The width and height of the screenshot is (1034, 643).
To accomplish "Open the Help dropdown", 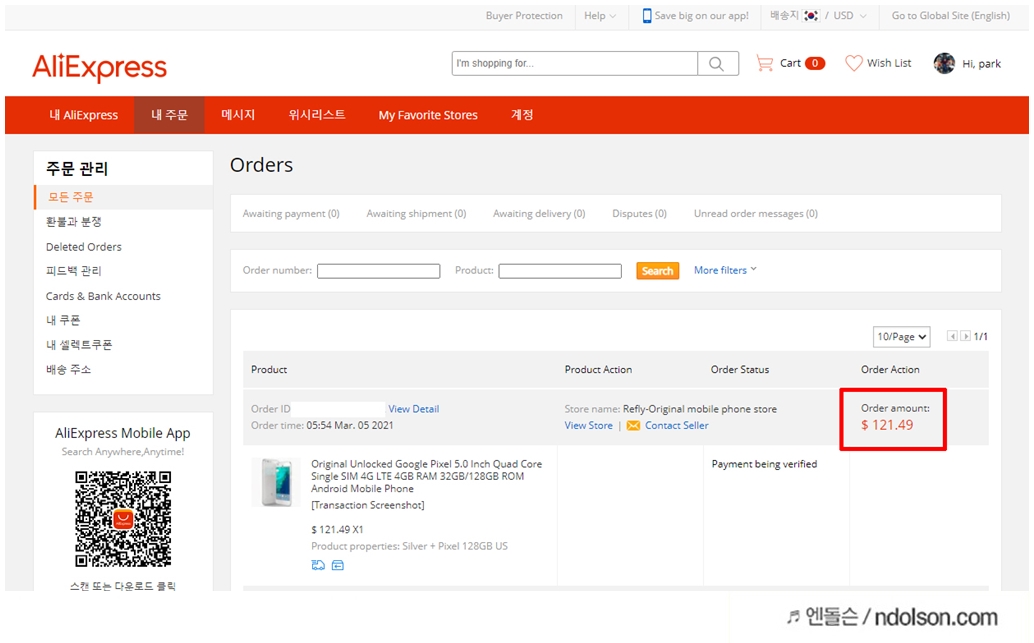I will coord(599,15).
